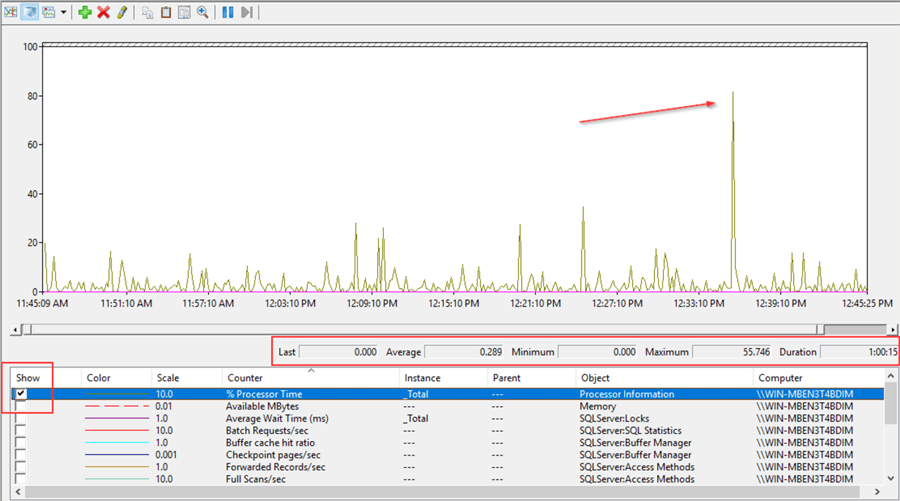Click the 0.001 scale value for Checkpoint pages/sec

click(166, 455)
